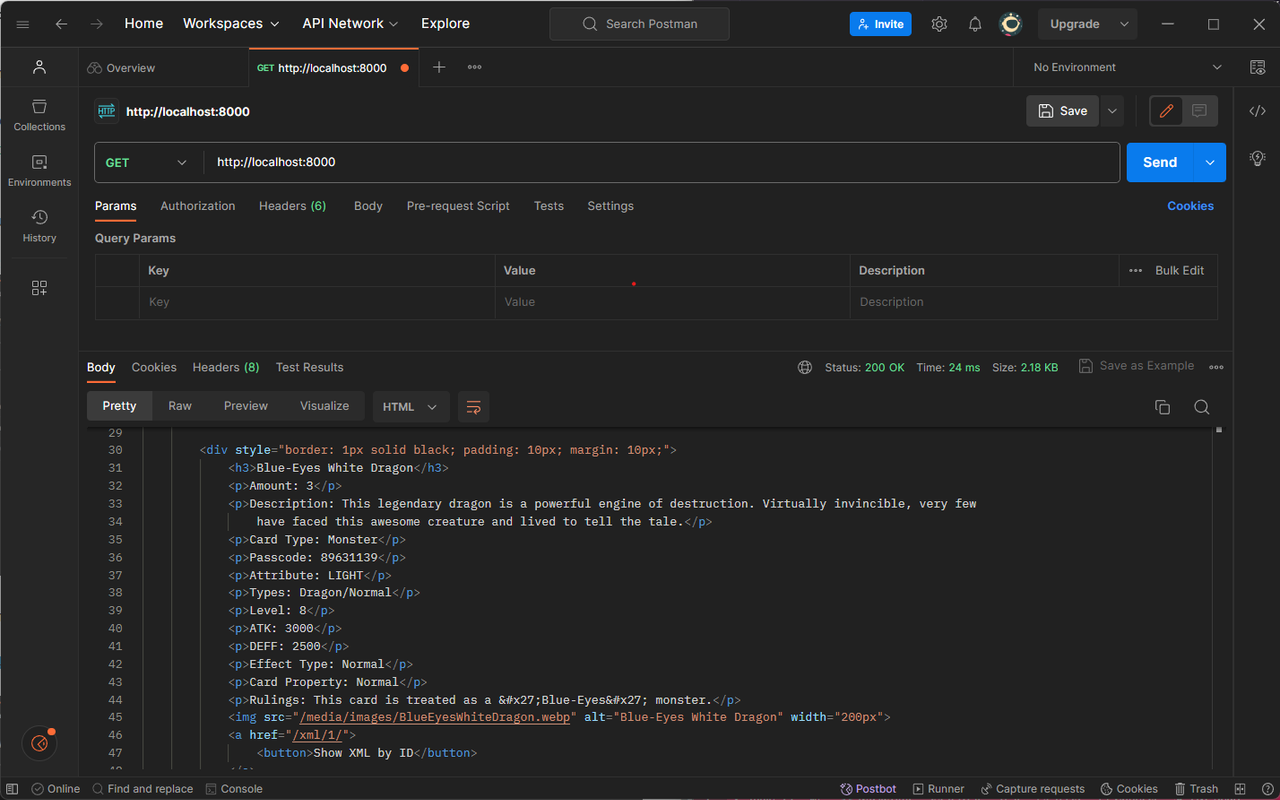This screenshot has height=800, width=1280.
Task: Open the Tests tab
Action: 548,206
